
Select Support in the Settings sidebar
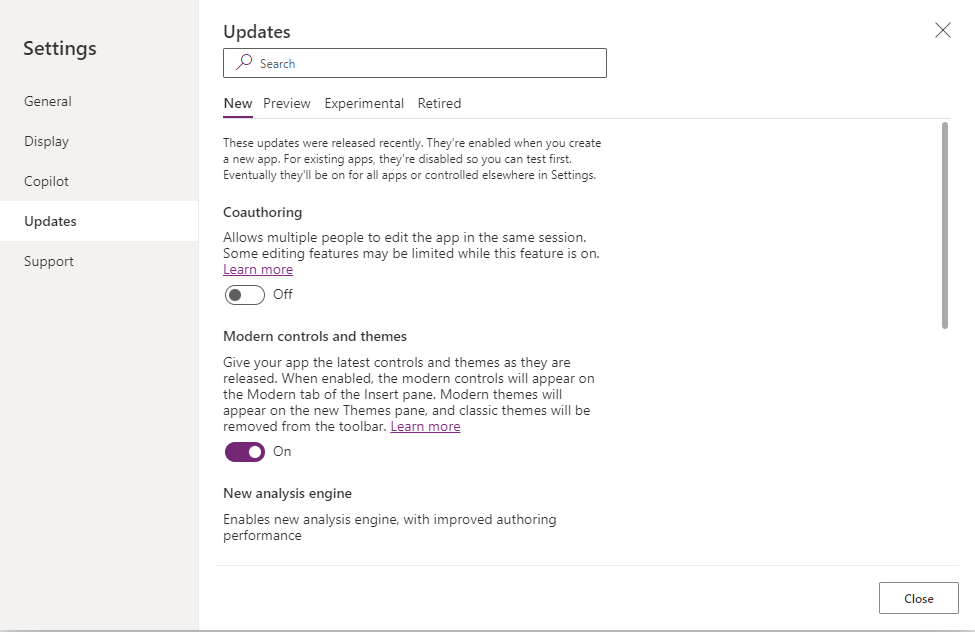48,261
